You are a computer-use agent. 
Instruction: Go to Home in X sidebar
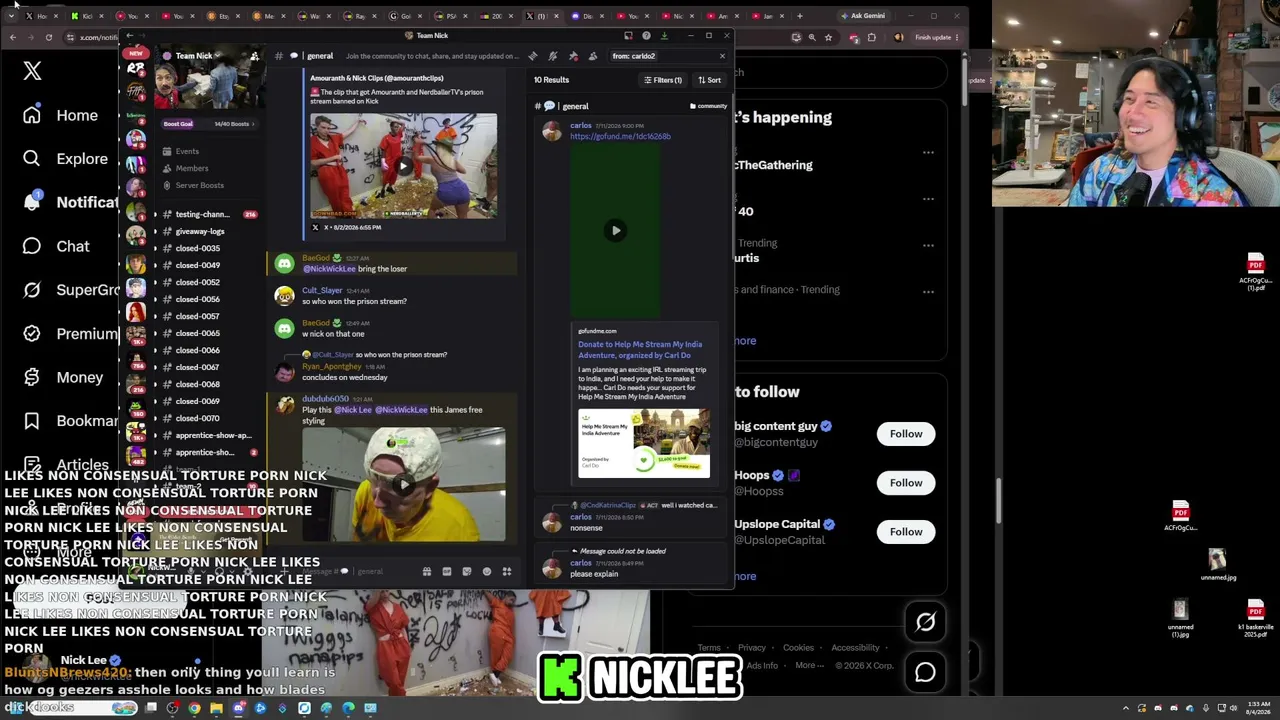[62, 115]
